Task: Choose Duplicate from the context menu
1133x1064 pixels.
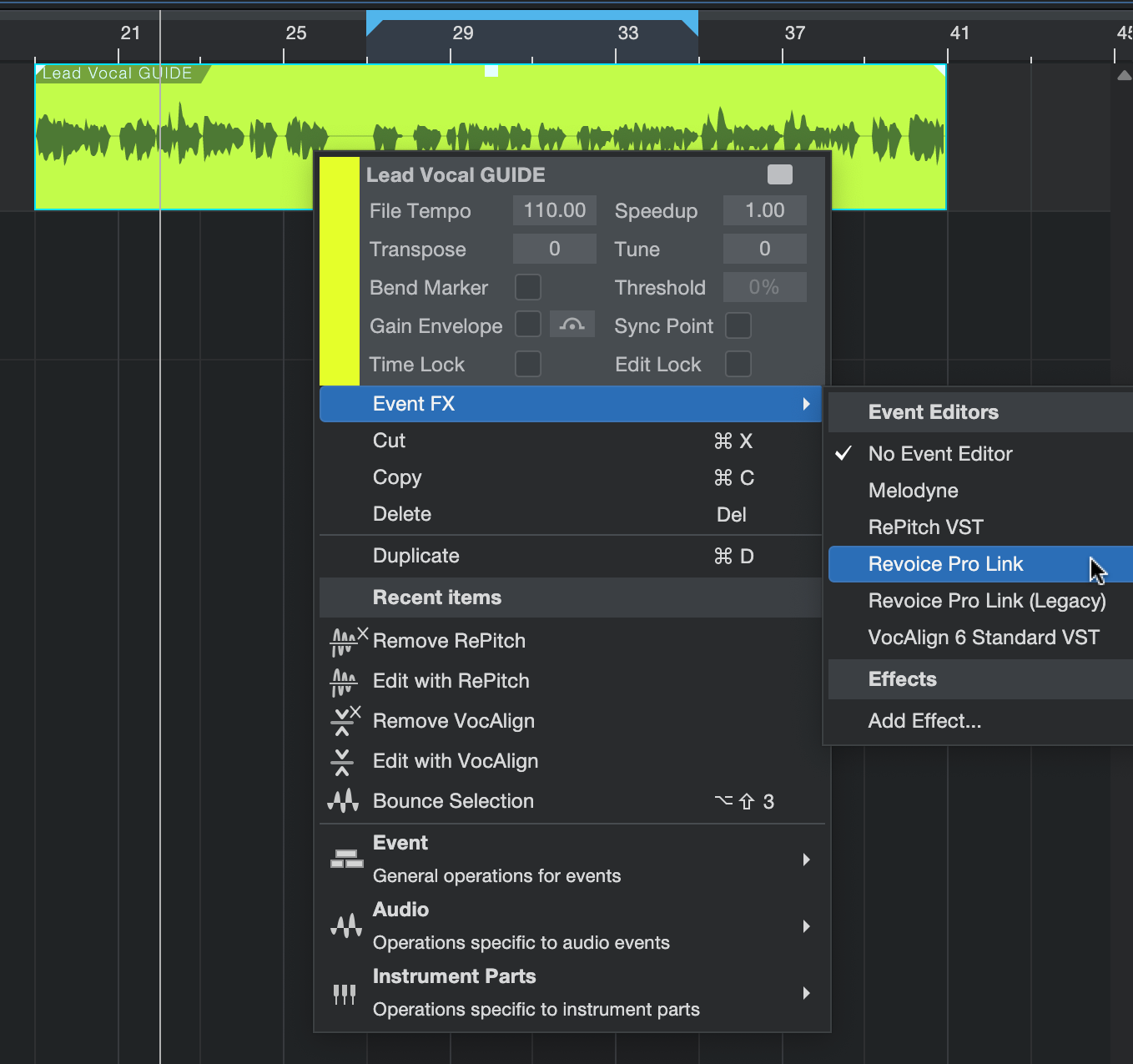Action: coord(415,556)
